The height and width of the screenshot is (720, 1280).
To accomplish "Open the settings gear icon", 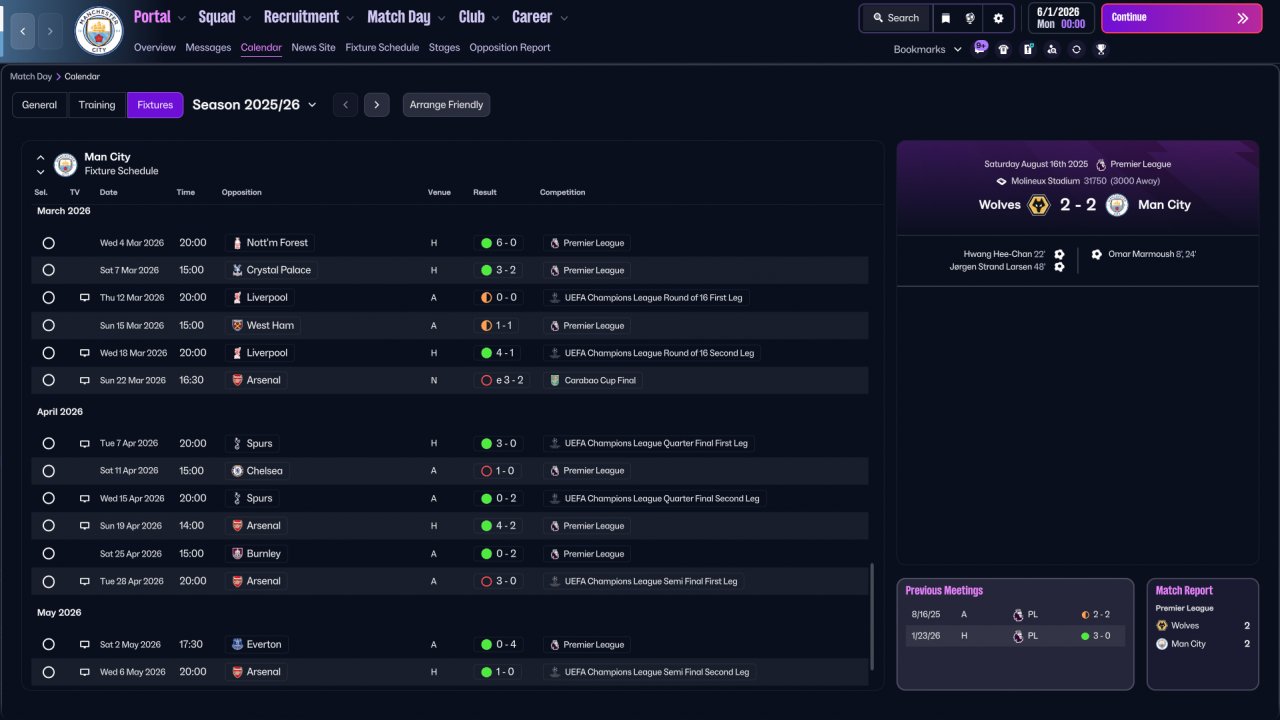I will click(x=998, y=18).
